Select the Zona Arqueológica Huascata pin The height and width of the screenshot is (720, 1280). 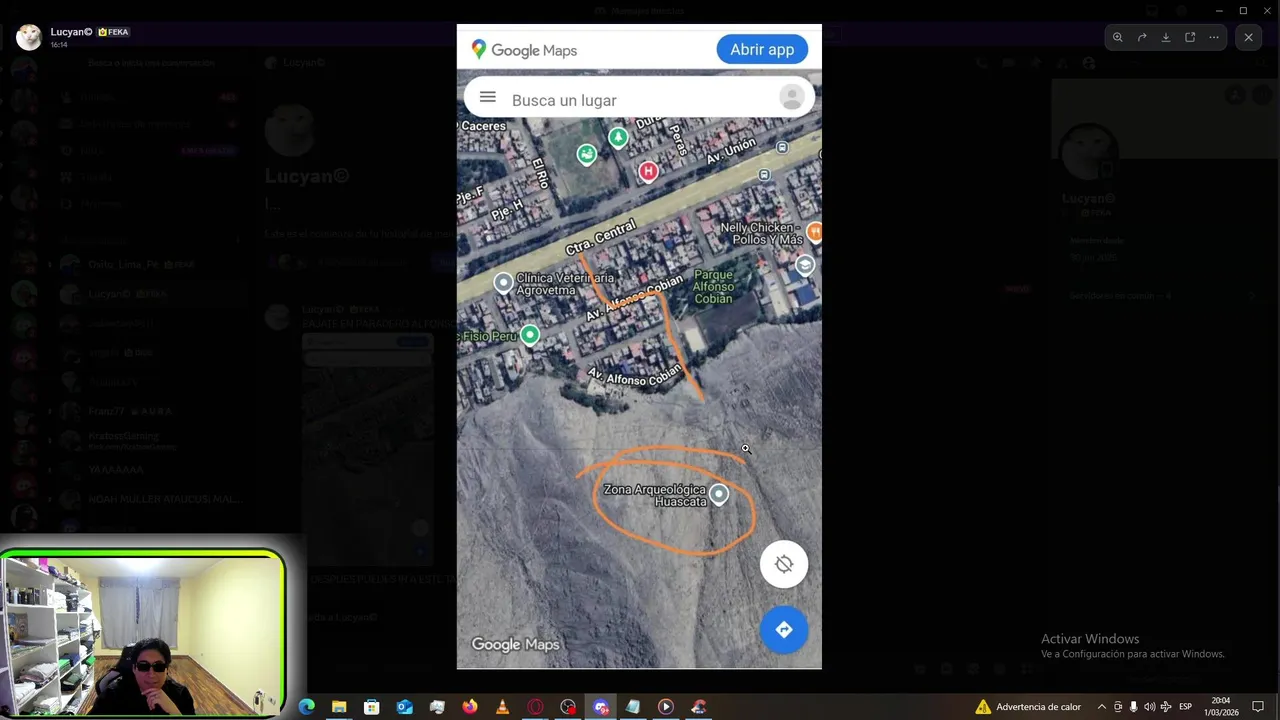(x=719, y=494)
